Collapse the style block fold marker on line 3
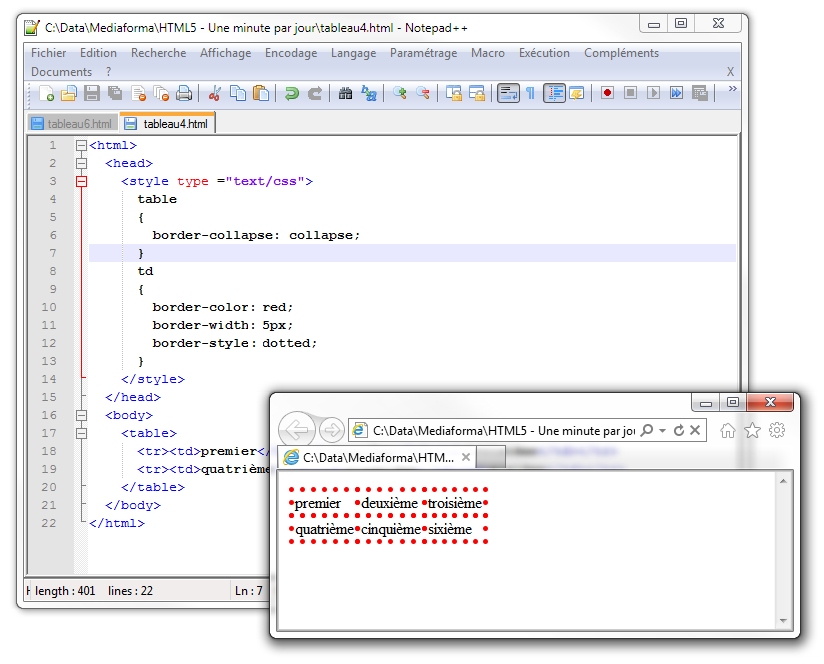This screenshot has height=664, width=824. pos(81,181)
